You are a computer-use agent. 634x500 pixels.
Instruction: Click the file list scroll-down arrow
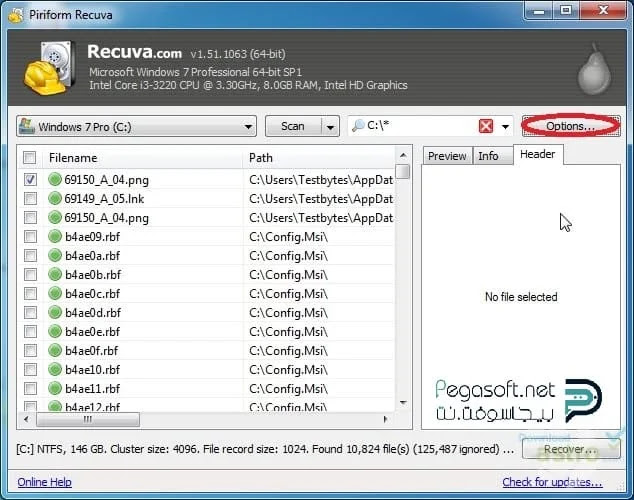[x=403, y=403]
